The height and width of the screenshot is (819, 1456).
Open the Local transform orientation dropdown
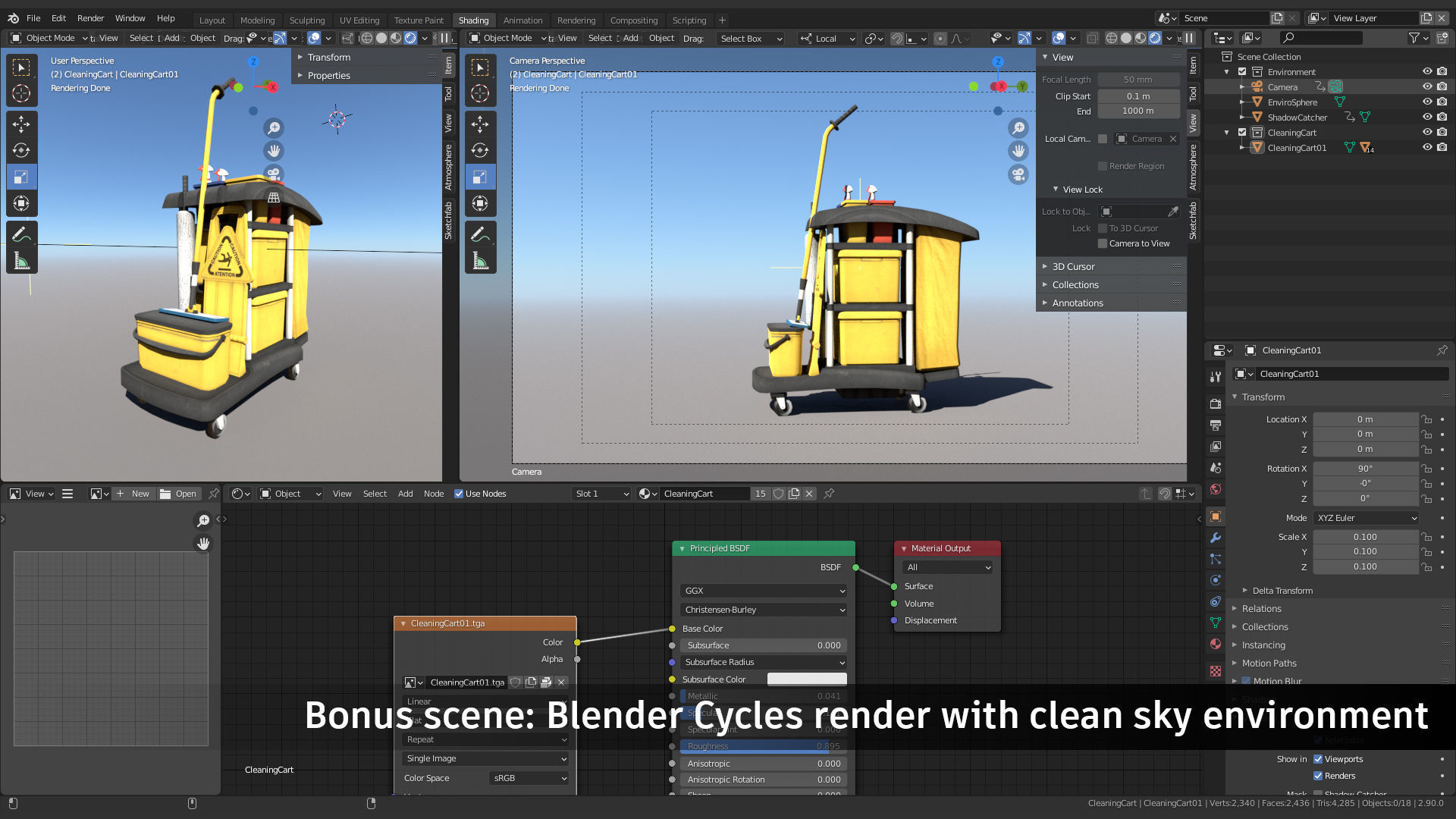click(827, 39)
